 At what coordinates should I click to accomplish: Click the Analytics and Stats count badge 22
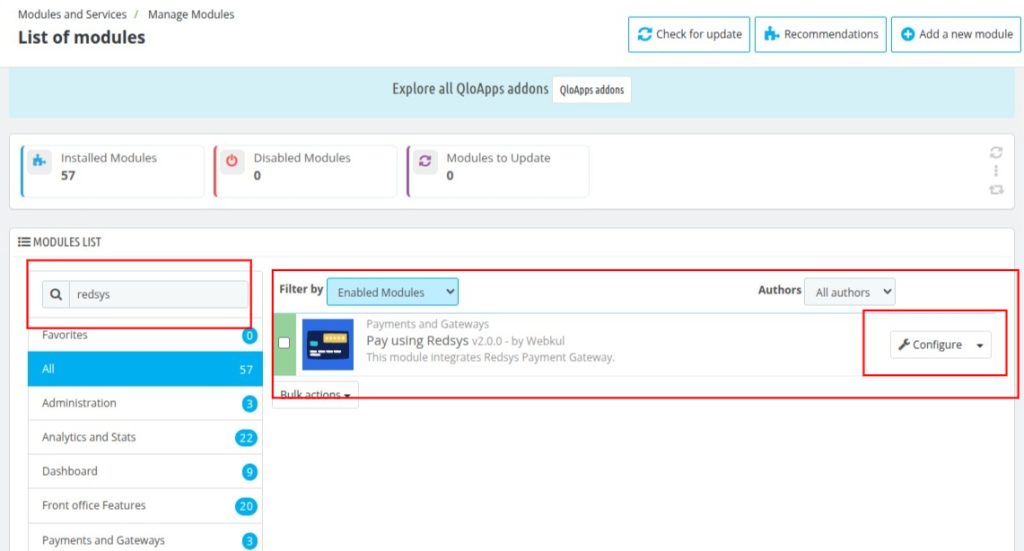[246, 438]
